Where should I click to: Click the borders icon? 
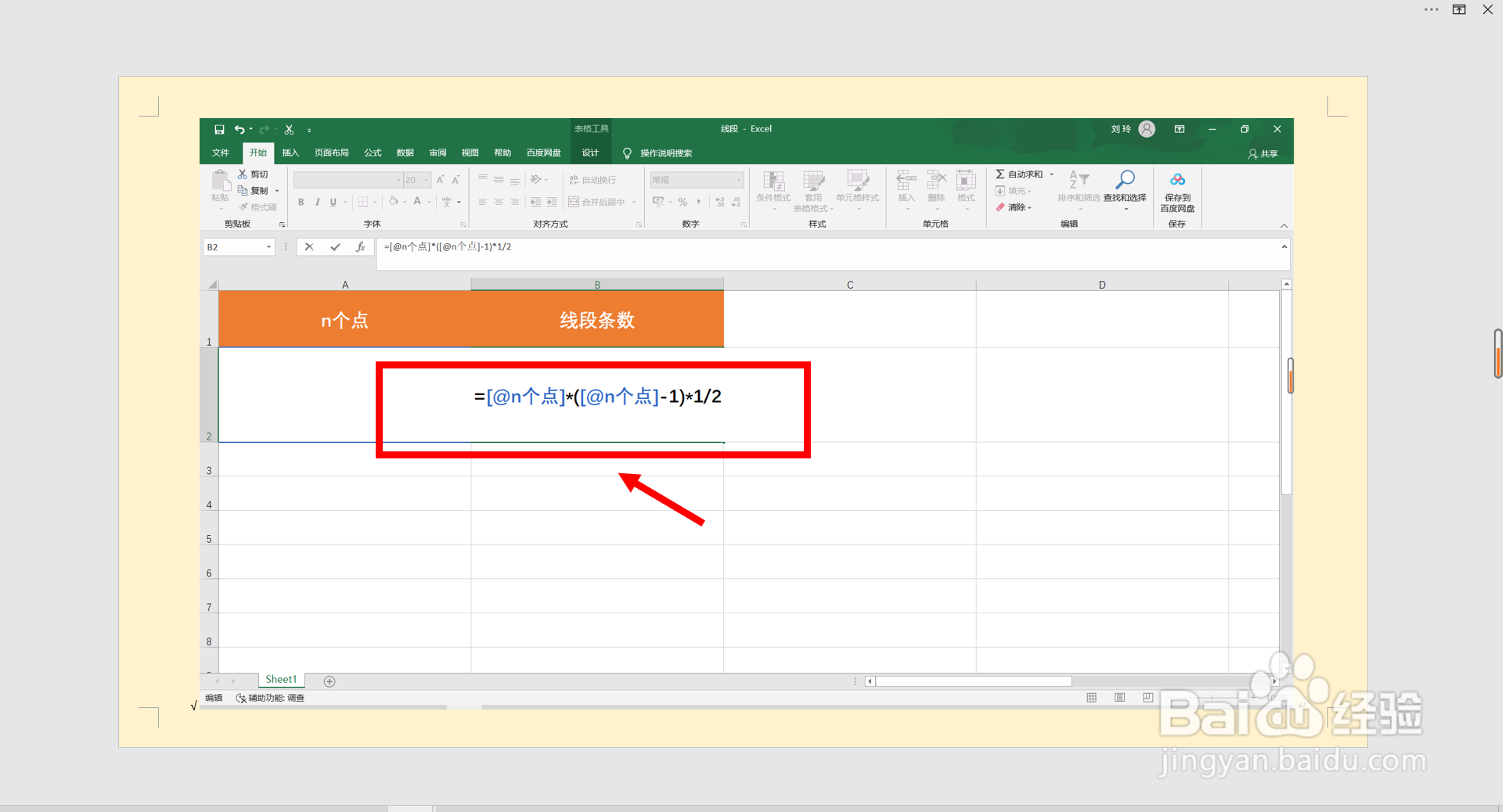point(363,202)
